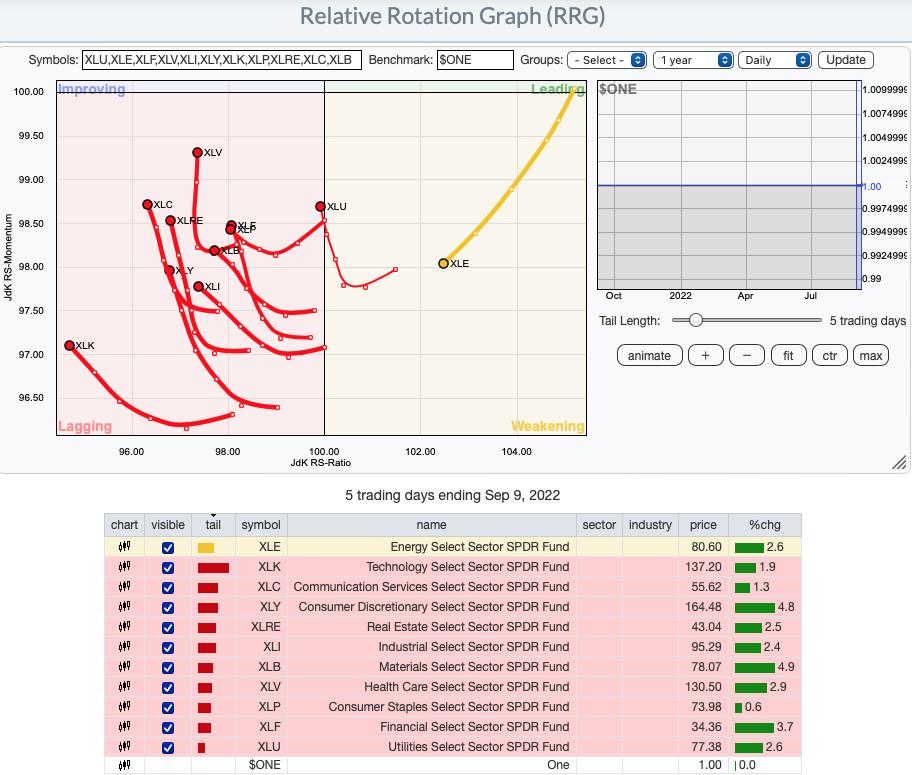Open chart icon for XLU row

(124, 747)
